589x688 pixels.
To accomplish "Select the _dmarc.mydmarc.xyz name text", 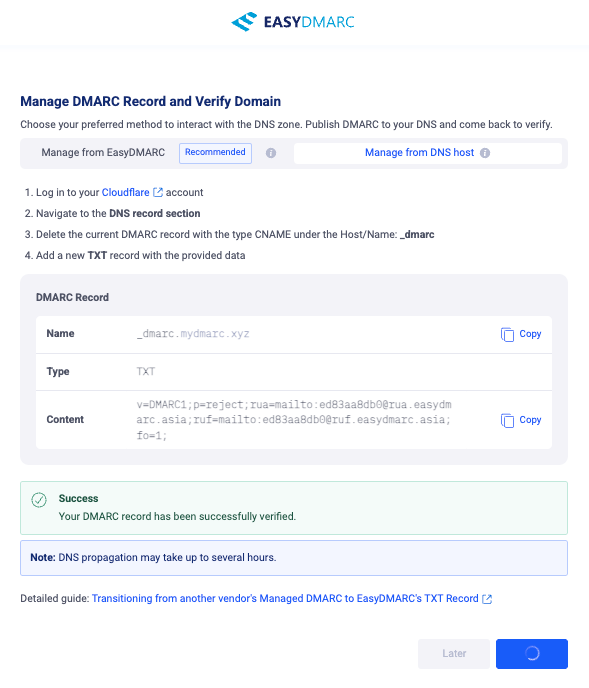I will 193,334.
